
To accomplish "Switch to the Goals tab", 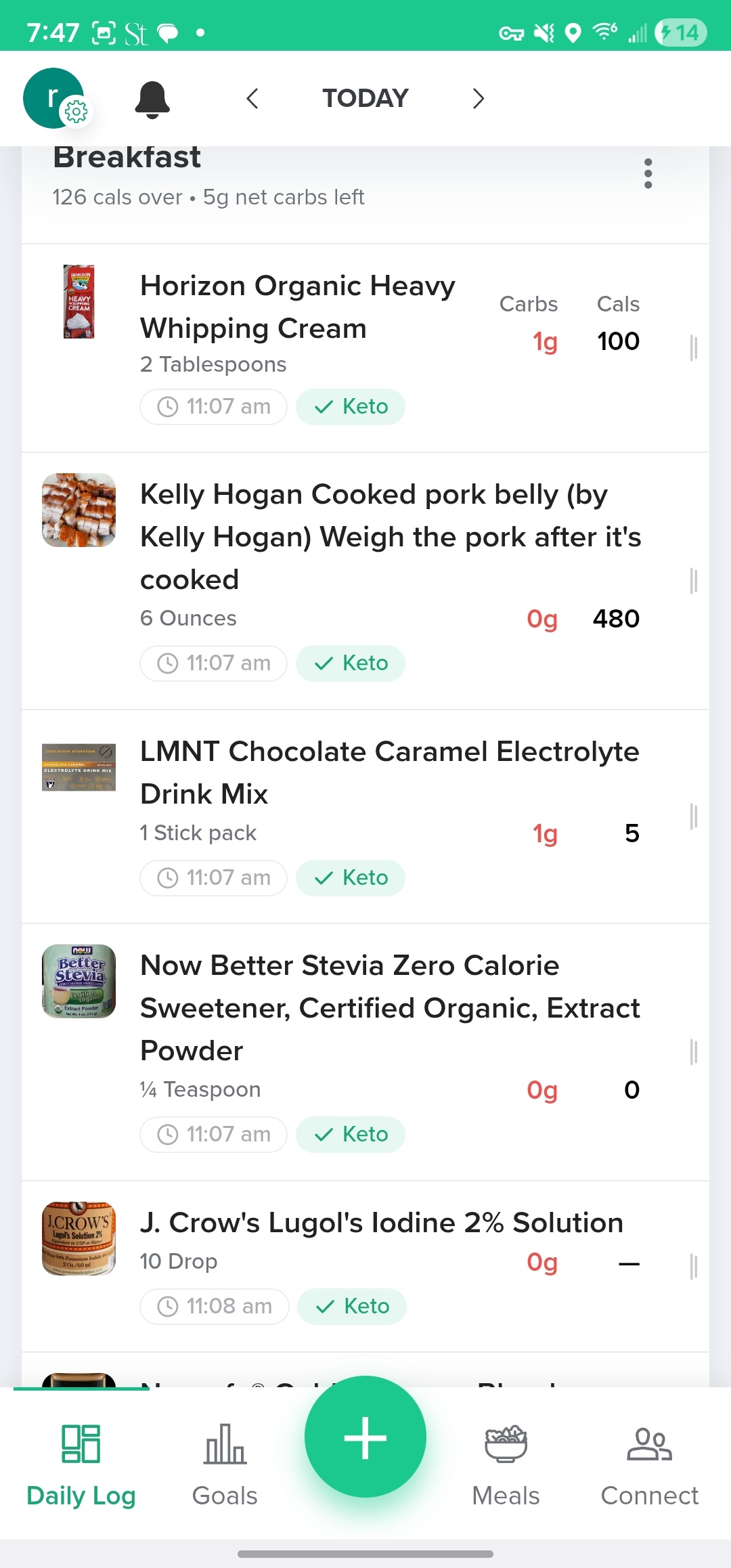I will pyautogui.click(x=225, y=1464).
